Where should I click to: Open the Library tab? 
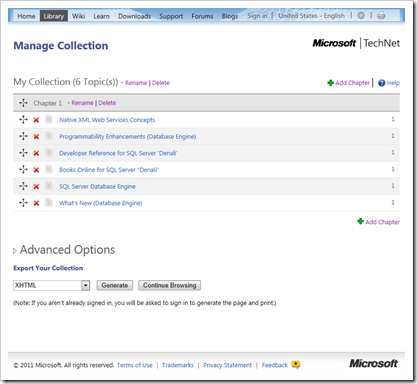point(54,16)
